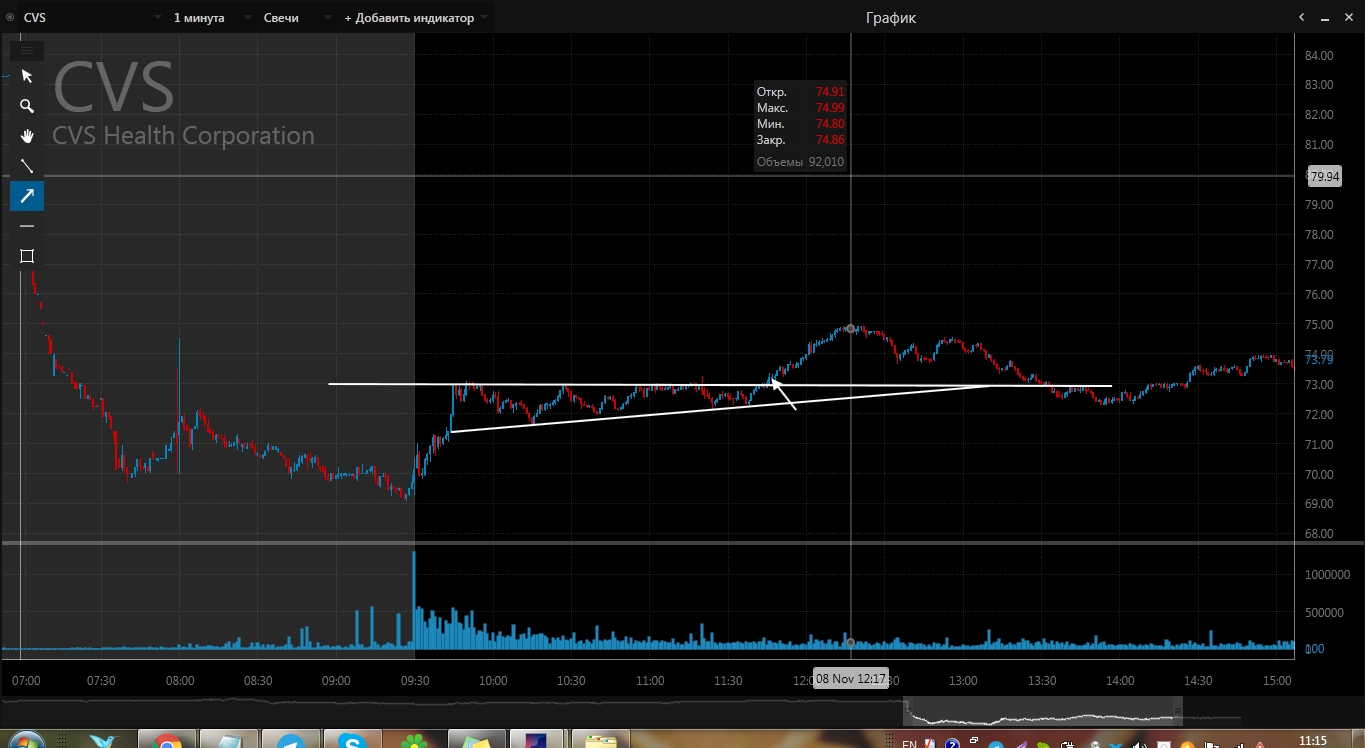This screenshot has width=1365, height=748.
Task: Open the 'Свечи' chart type dropdown
Action: [327, 18]
